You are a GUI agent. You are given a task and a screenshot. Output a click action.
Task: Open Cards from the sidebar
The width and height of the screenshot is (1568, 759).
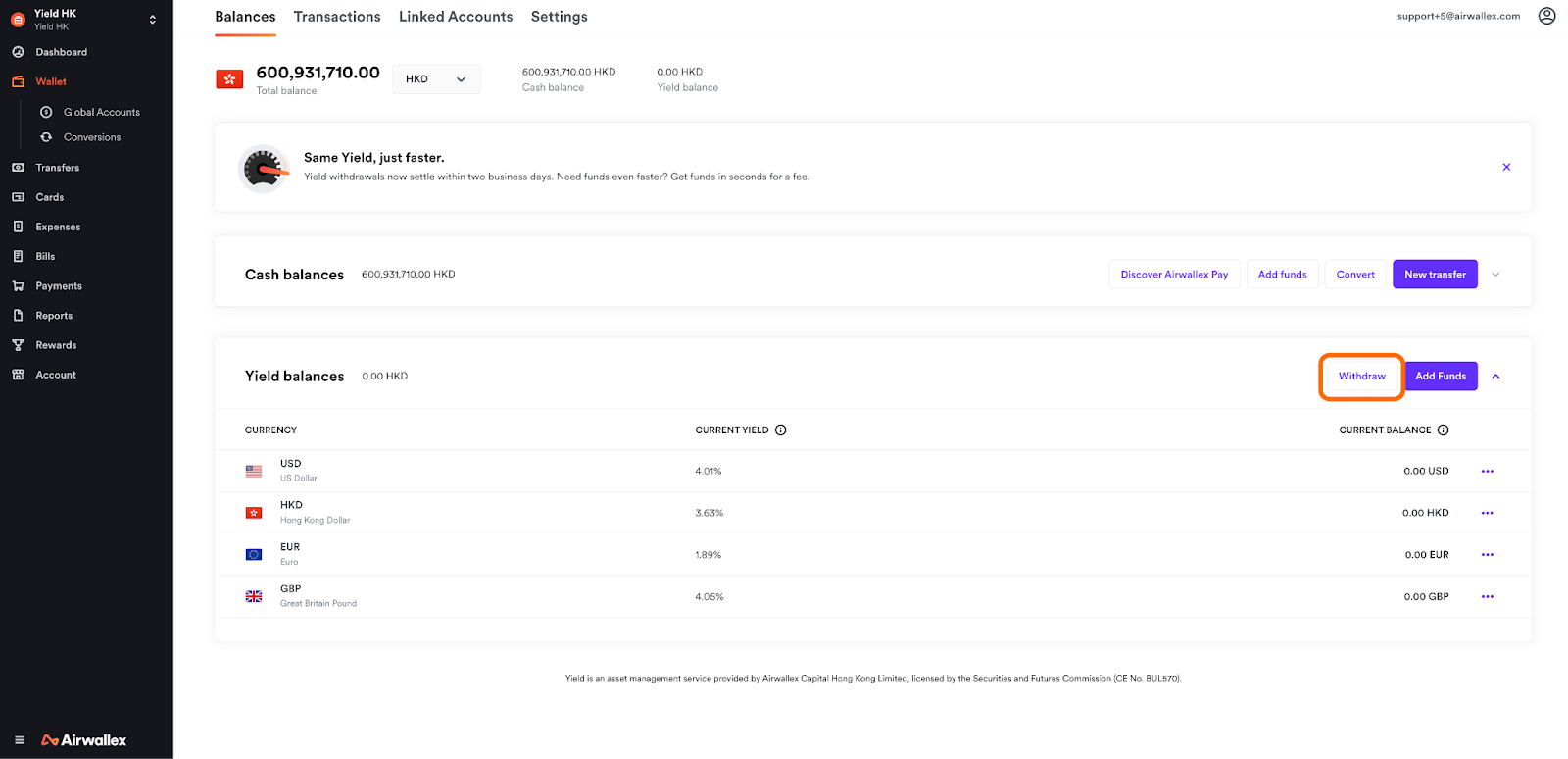(50, 197)
